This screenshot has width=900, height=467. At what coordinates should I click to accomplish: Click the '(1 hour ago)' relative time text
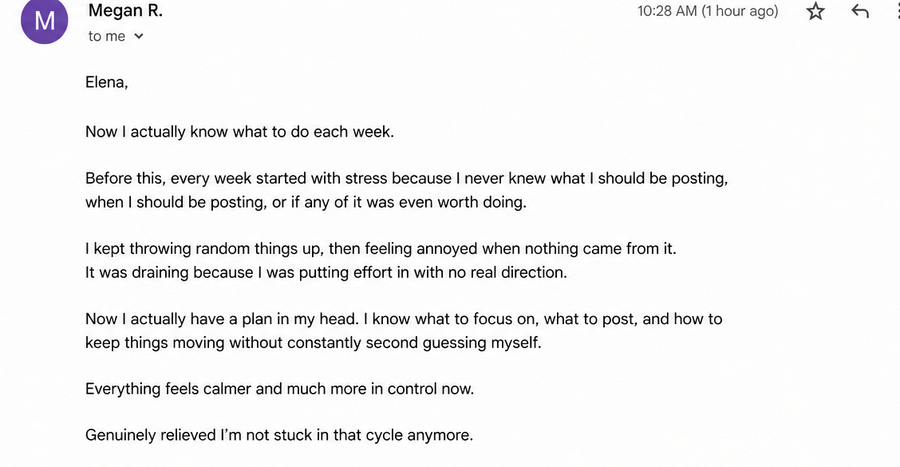pos(740,11)
